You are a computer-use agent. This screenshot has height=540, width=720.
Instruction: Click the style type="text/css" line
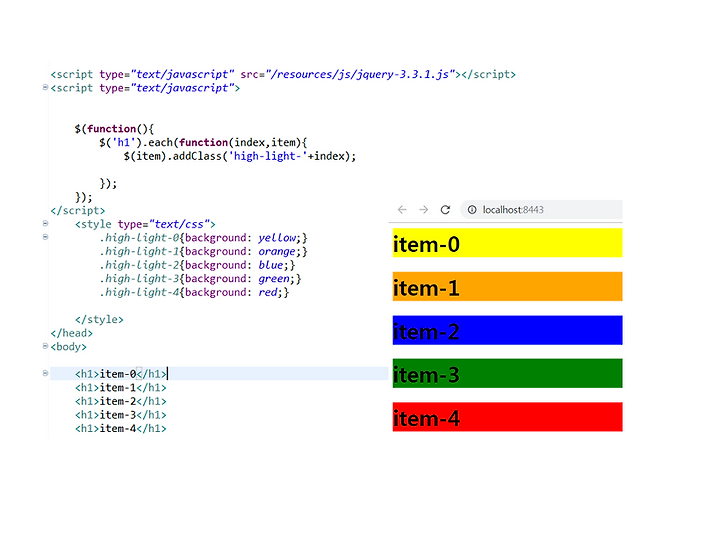coord(145,225)
